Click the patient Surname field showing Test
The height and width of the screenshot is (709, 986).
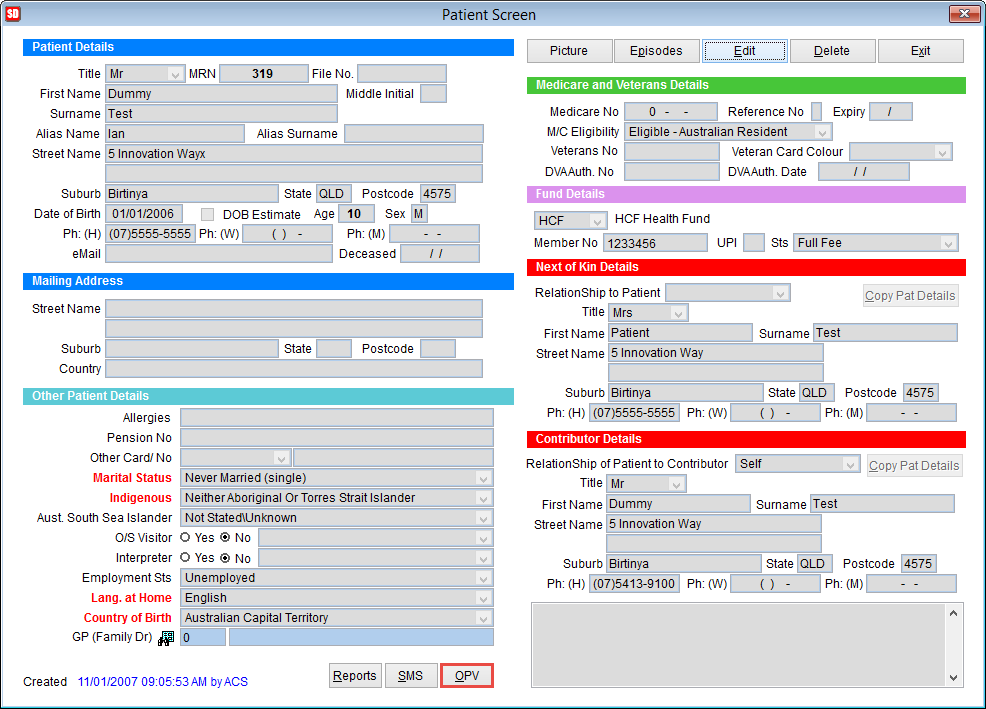point(221,114)
